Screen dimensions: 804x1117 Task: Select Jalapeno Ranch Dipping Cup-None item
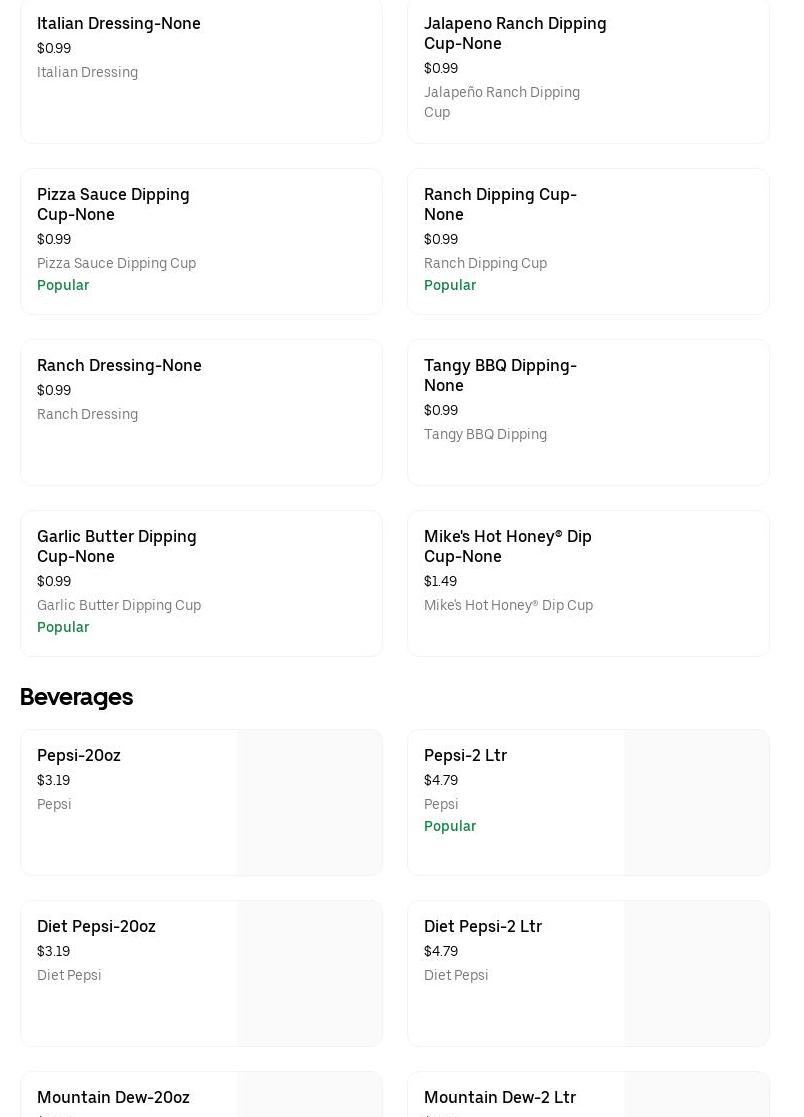pos(515,34)
